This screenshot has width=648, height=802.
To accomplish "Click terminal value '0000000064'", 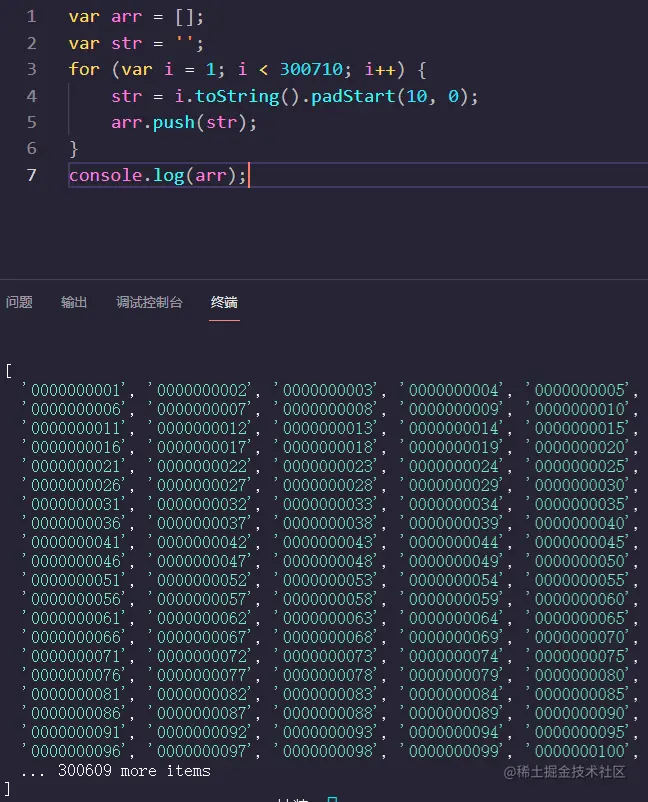I will pos(453,618).
